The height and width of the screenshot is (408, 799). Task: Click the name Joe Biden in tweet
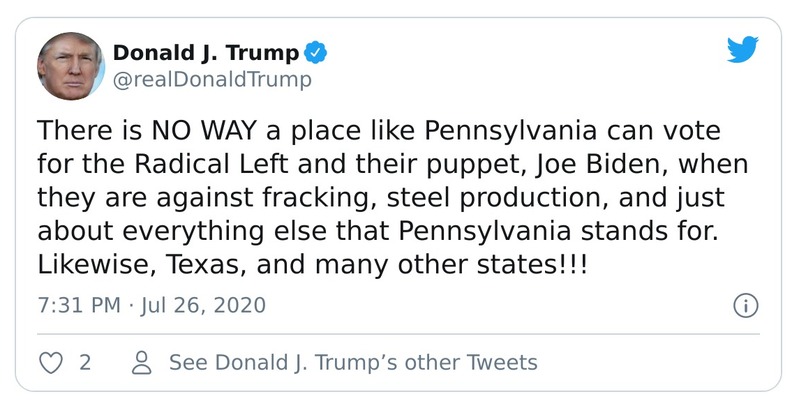point(603,164)
